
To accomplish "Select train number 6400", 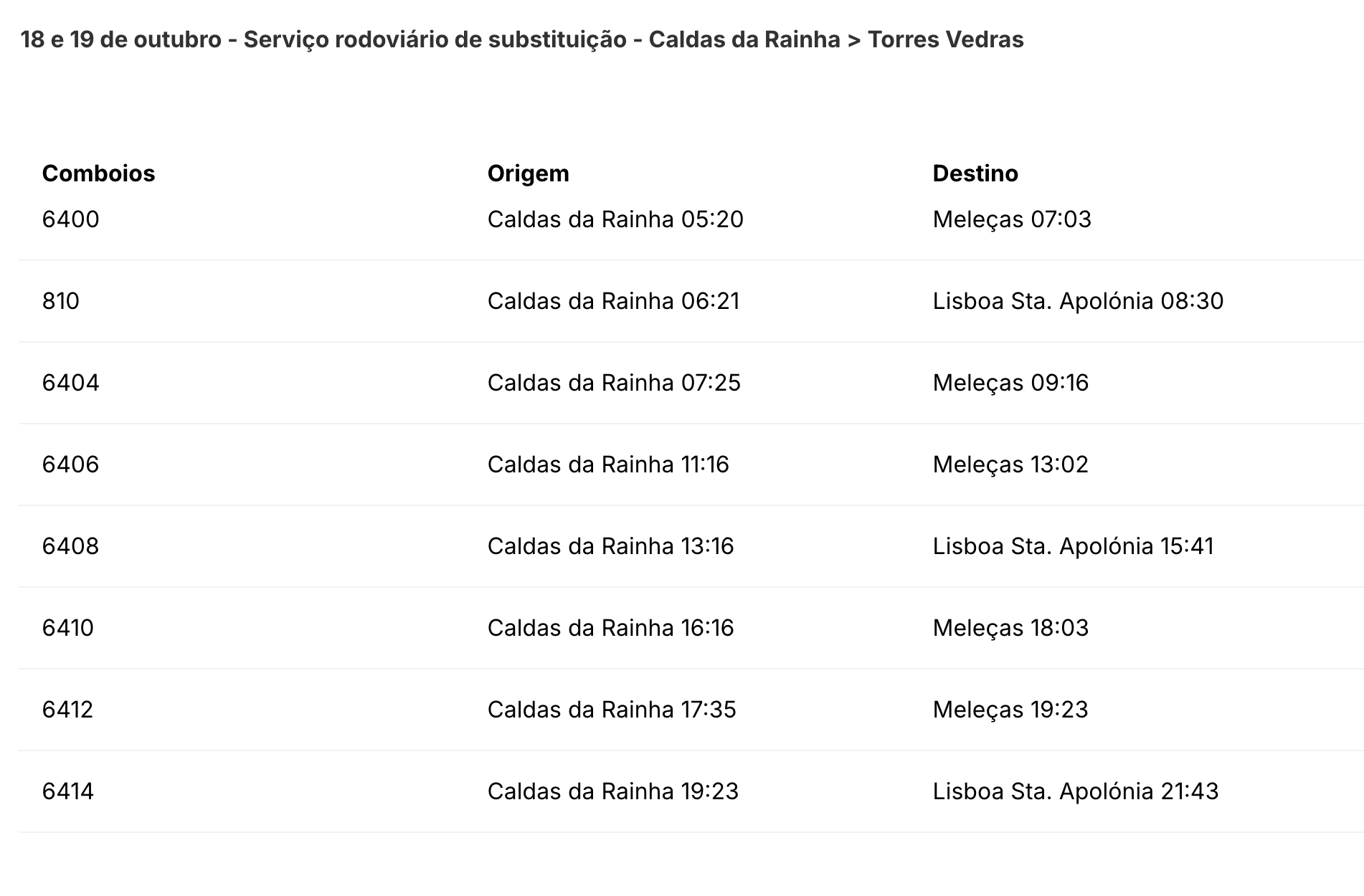I will 70,219.
